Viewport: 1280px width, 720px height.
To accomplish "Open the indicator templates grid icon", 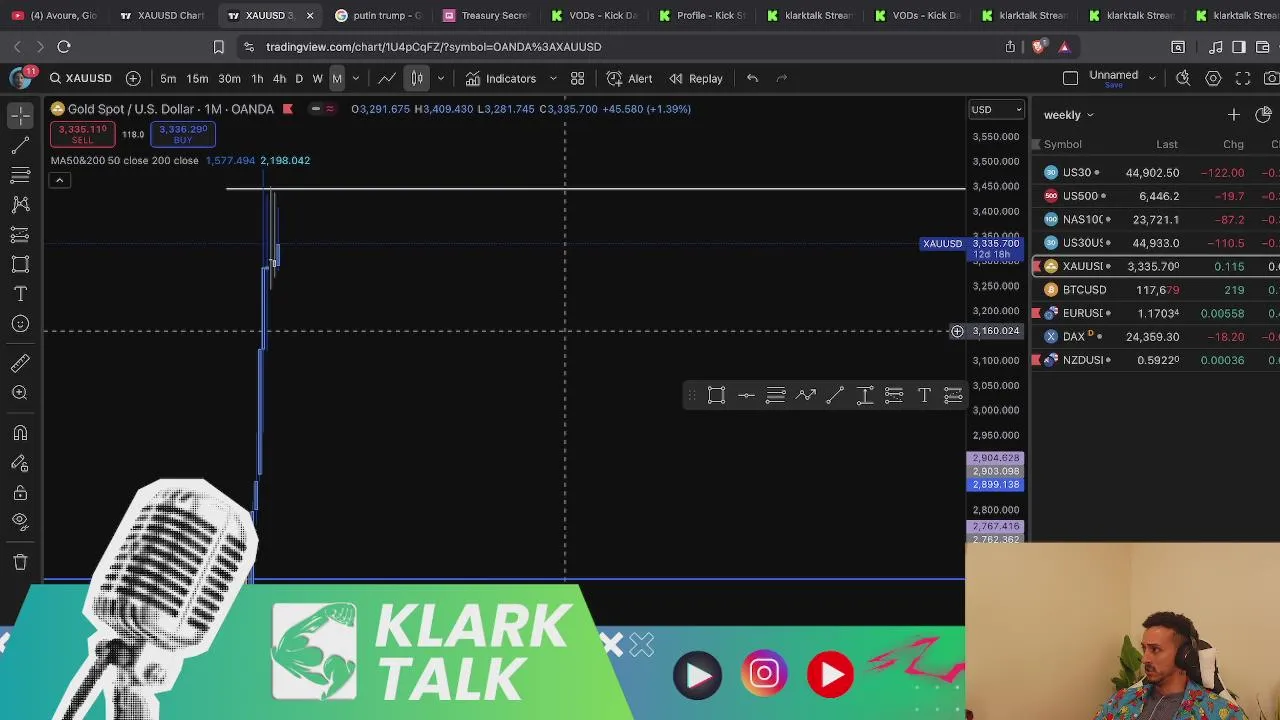I will point(577,78).
